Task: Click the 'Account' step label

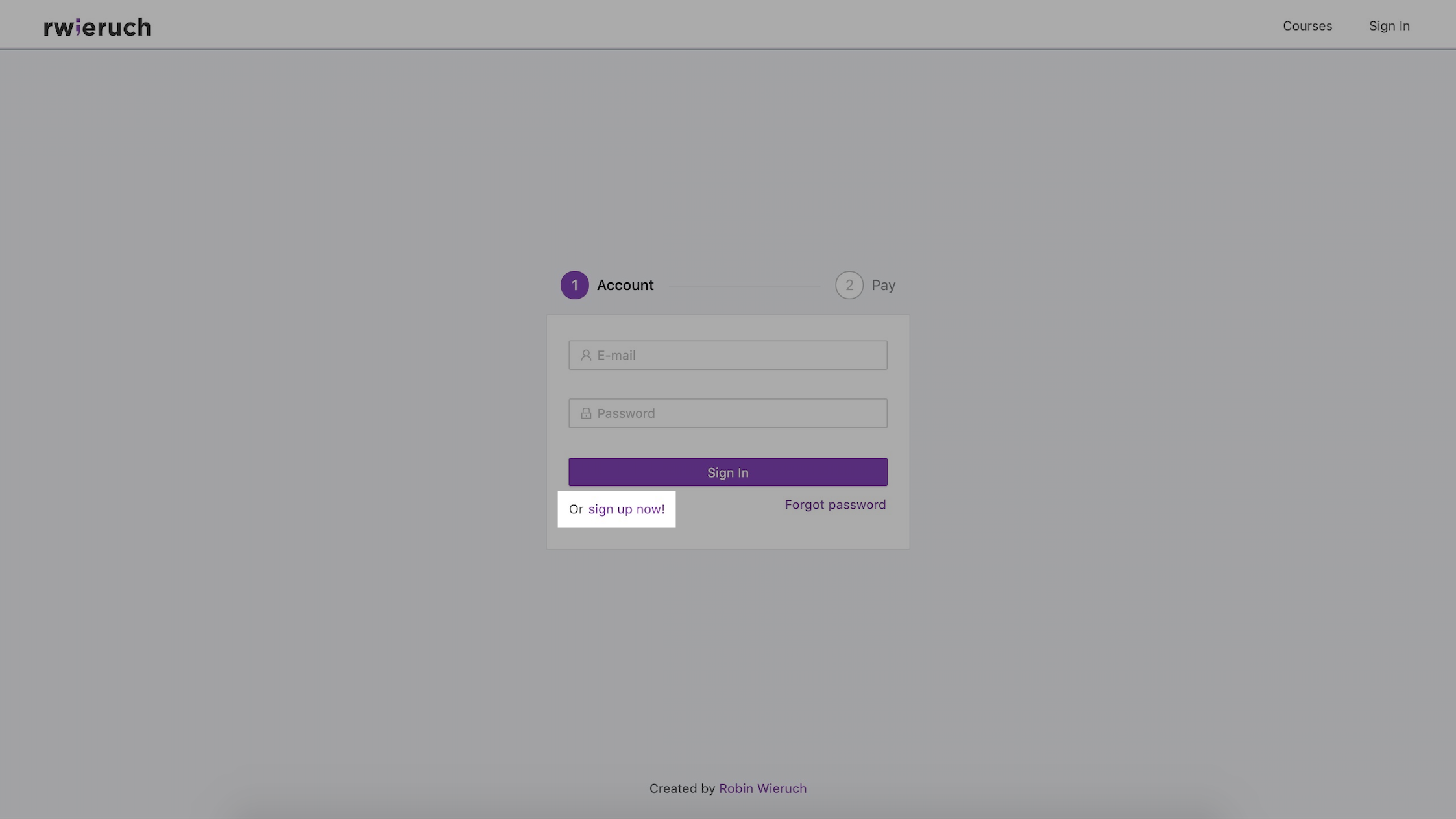Action: (625, 285)
